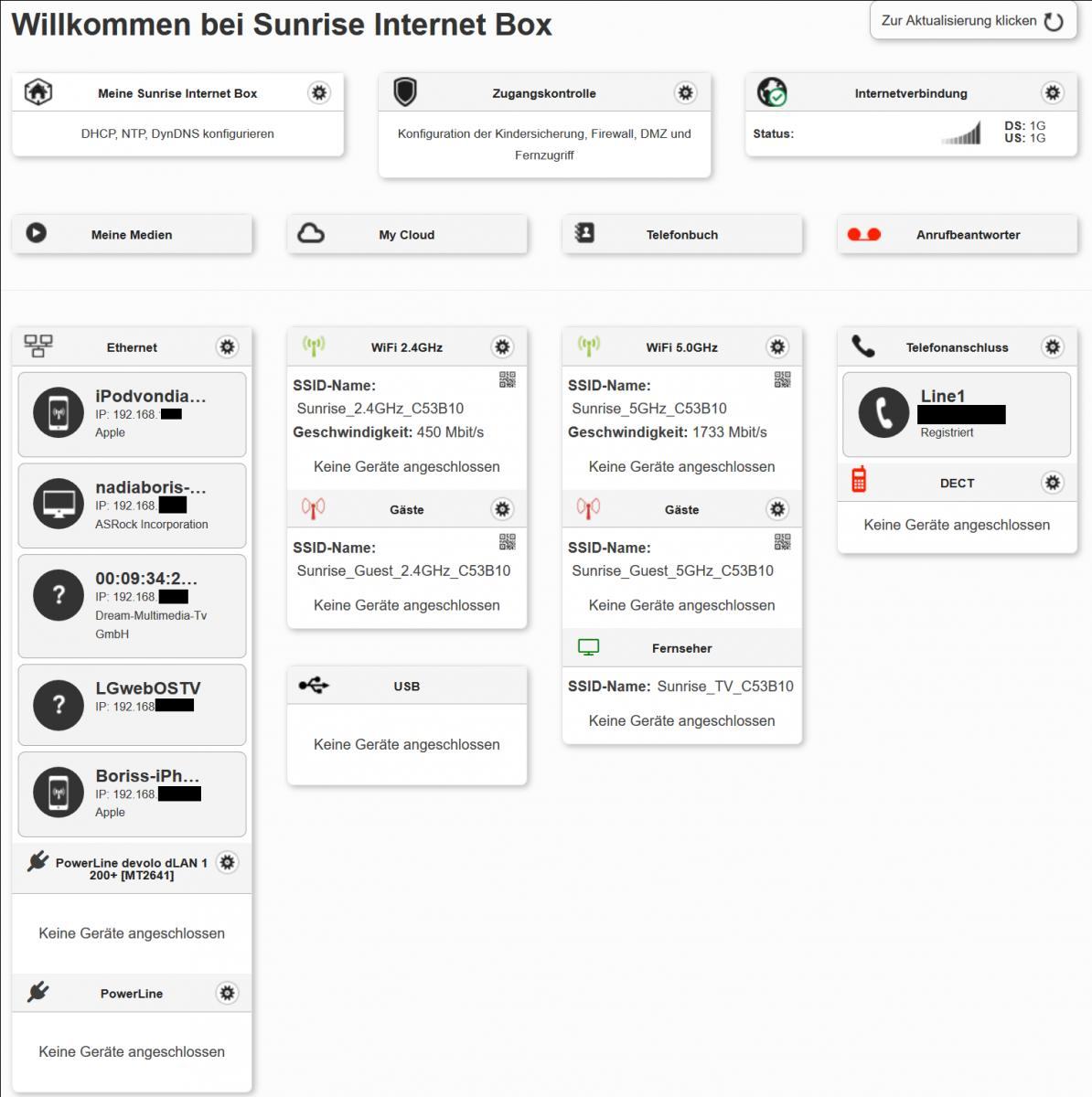Open the Internetverbindung settings gear
The width and height of the screenshot is (1092, 1097).
[1053, 92]
